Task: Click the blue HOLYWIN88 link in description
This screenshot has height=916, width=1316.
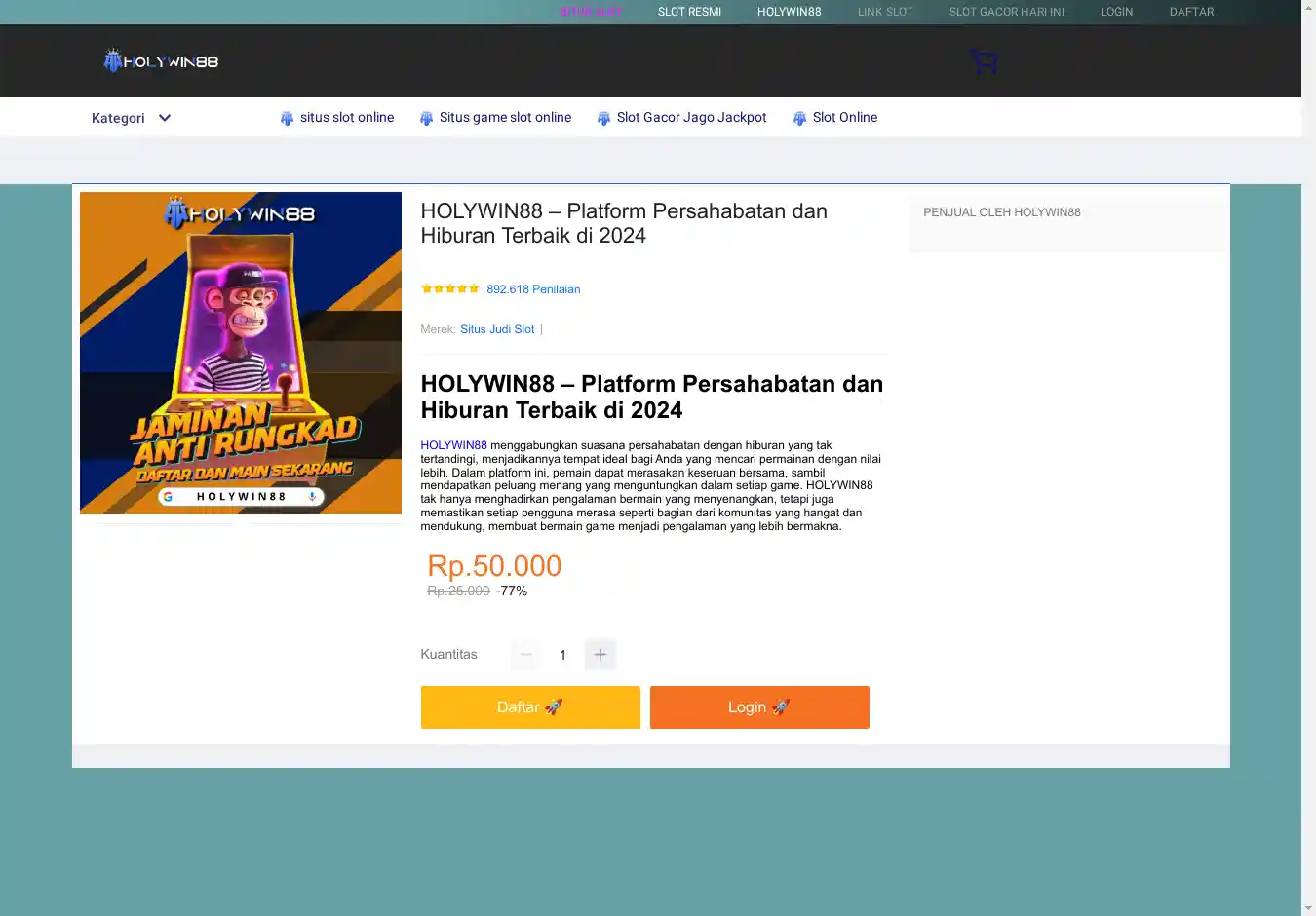Action: click(x=453, y=445)
